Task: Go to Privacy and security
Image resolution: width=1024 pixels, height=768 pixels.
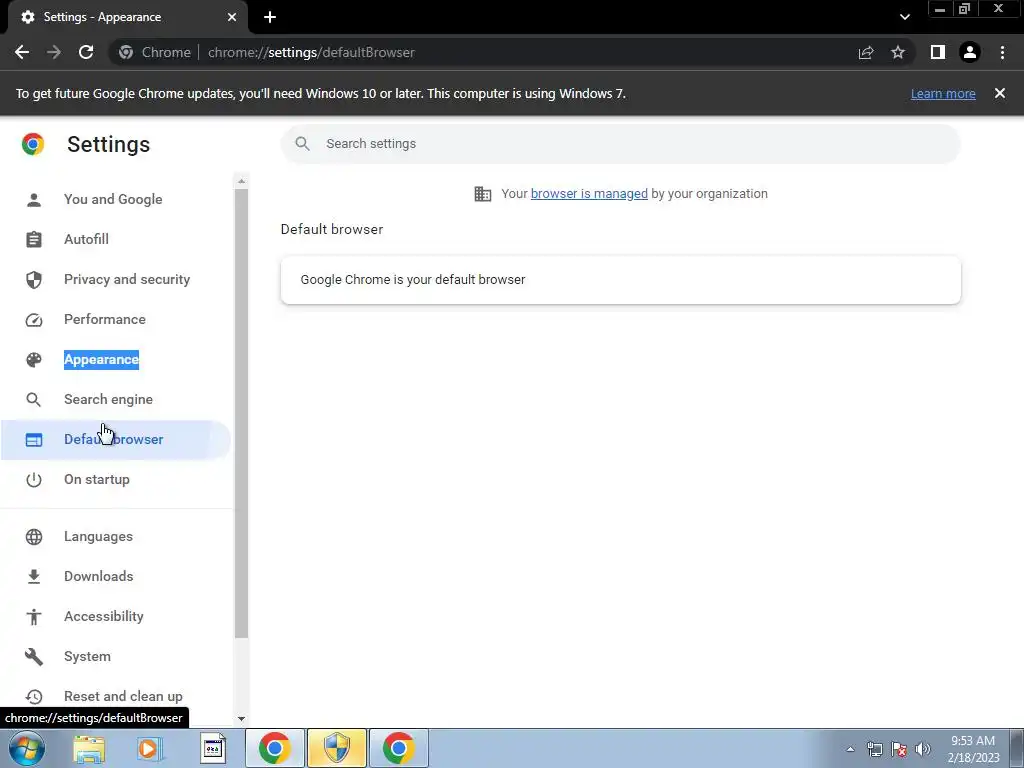Action: pyautogui.click(x=127, y=280)
